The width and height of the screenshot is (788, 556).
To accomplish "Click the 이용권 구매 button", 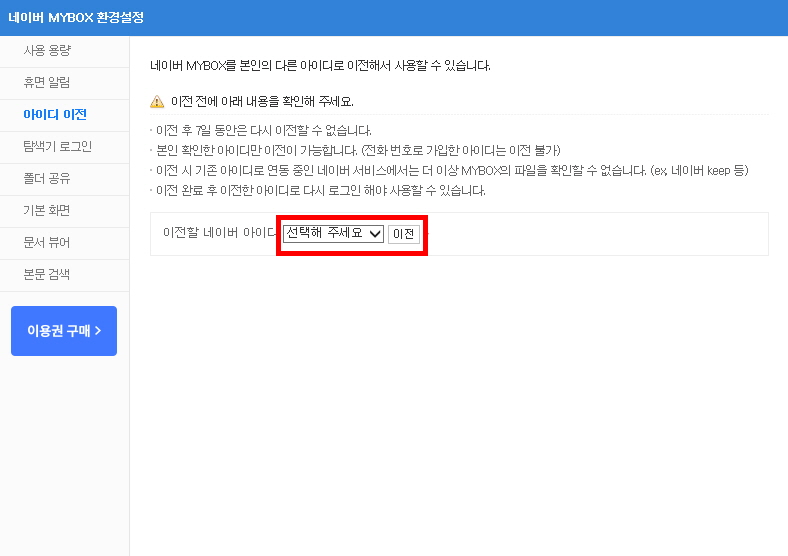I will tap(64, 331).
